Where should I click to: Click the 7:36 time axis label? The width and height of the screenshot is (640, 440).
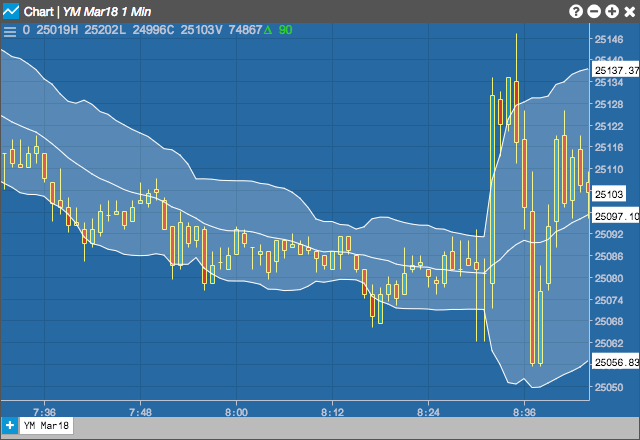point(44,412)
